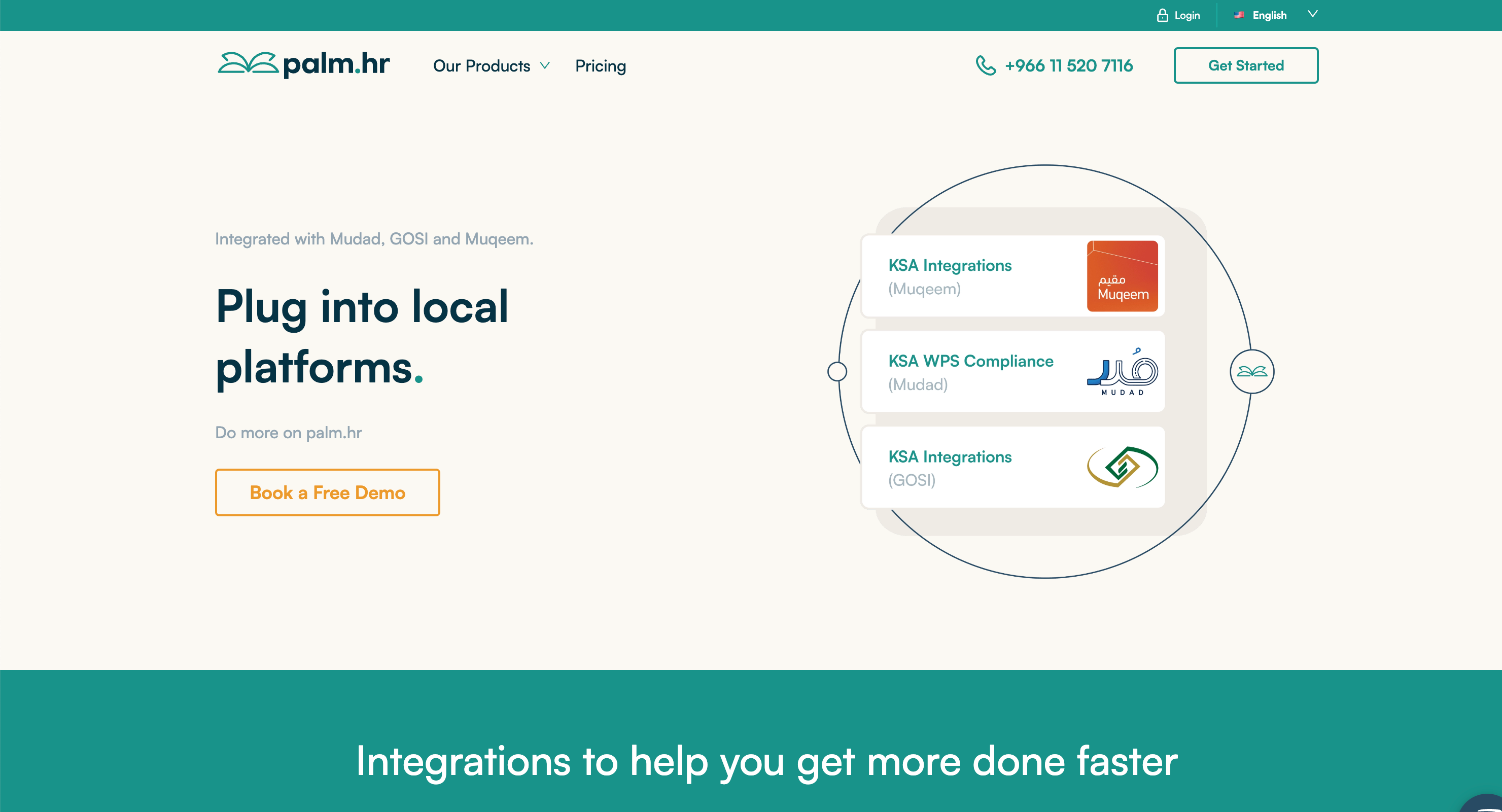Open the Login link
The image size is (1502, 812).
click(x=1186, y=15)
